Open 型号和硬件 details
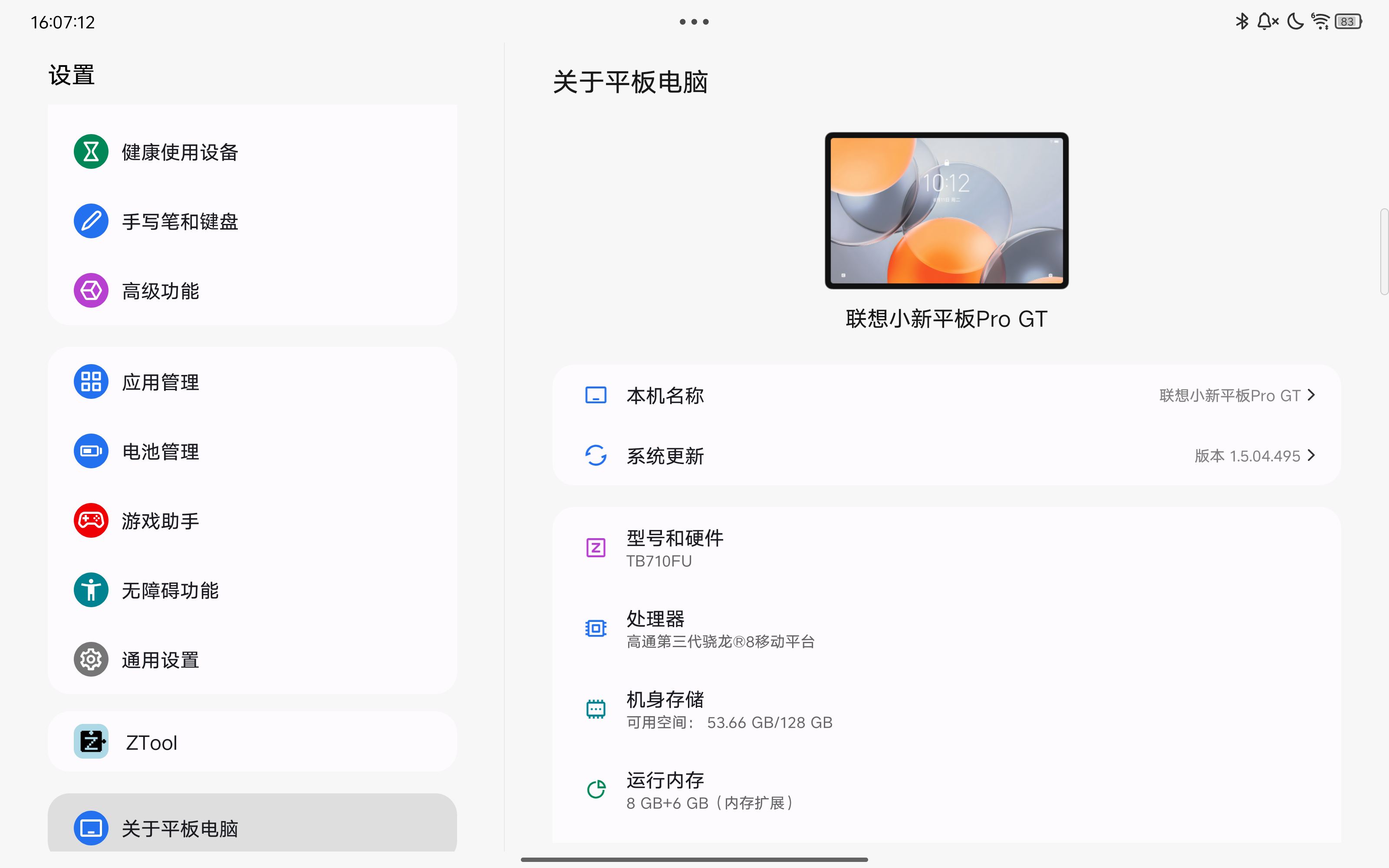 click(x=946, y=548)
